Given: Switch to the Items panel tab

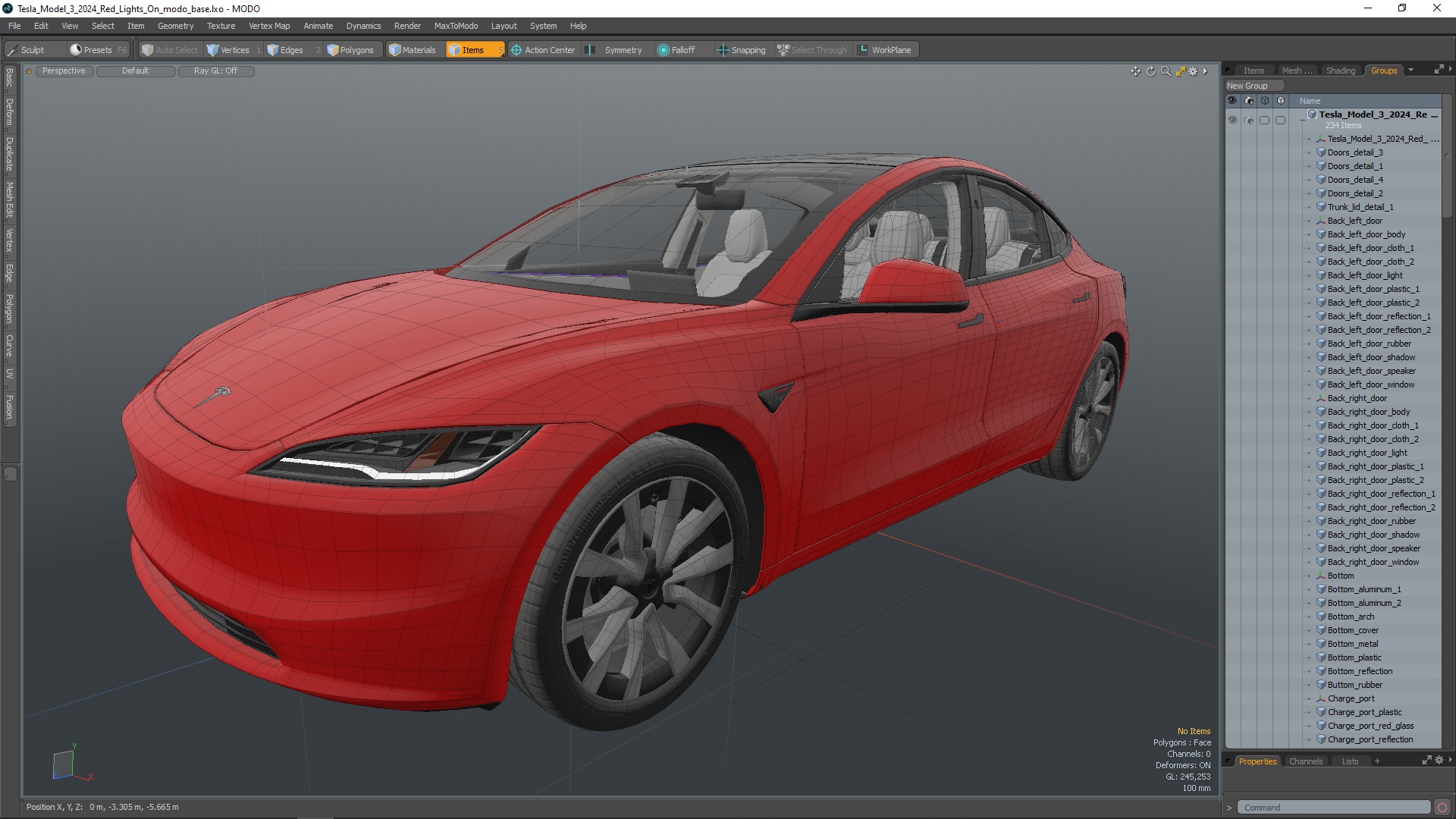Looking at the screenshot, I should [1254, 71].
